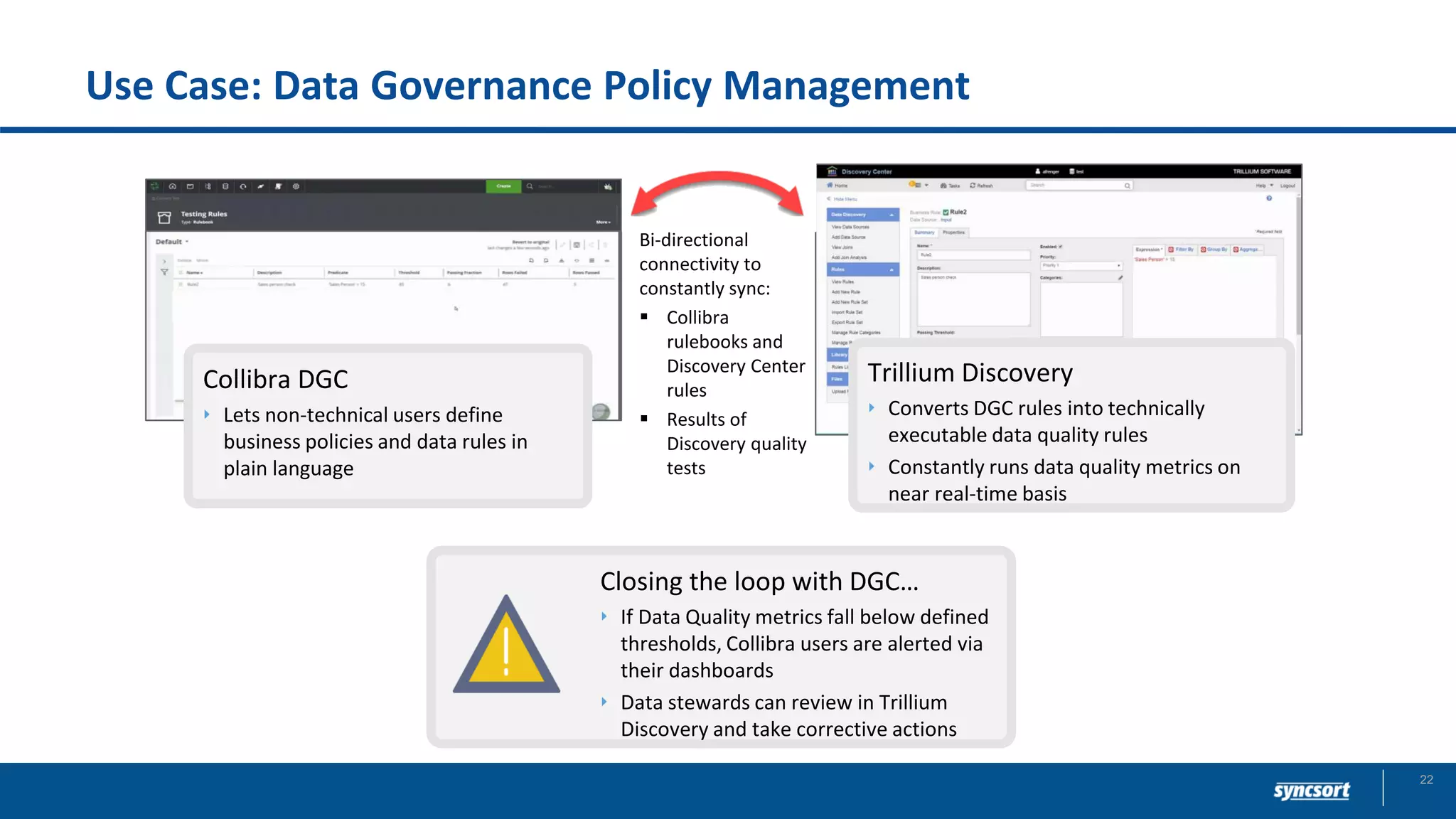Toggle the Enabled checkbox for Rule2
The height and width of the screenshot is (819, 1456).
click(1060, 247)
